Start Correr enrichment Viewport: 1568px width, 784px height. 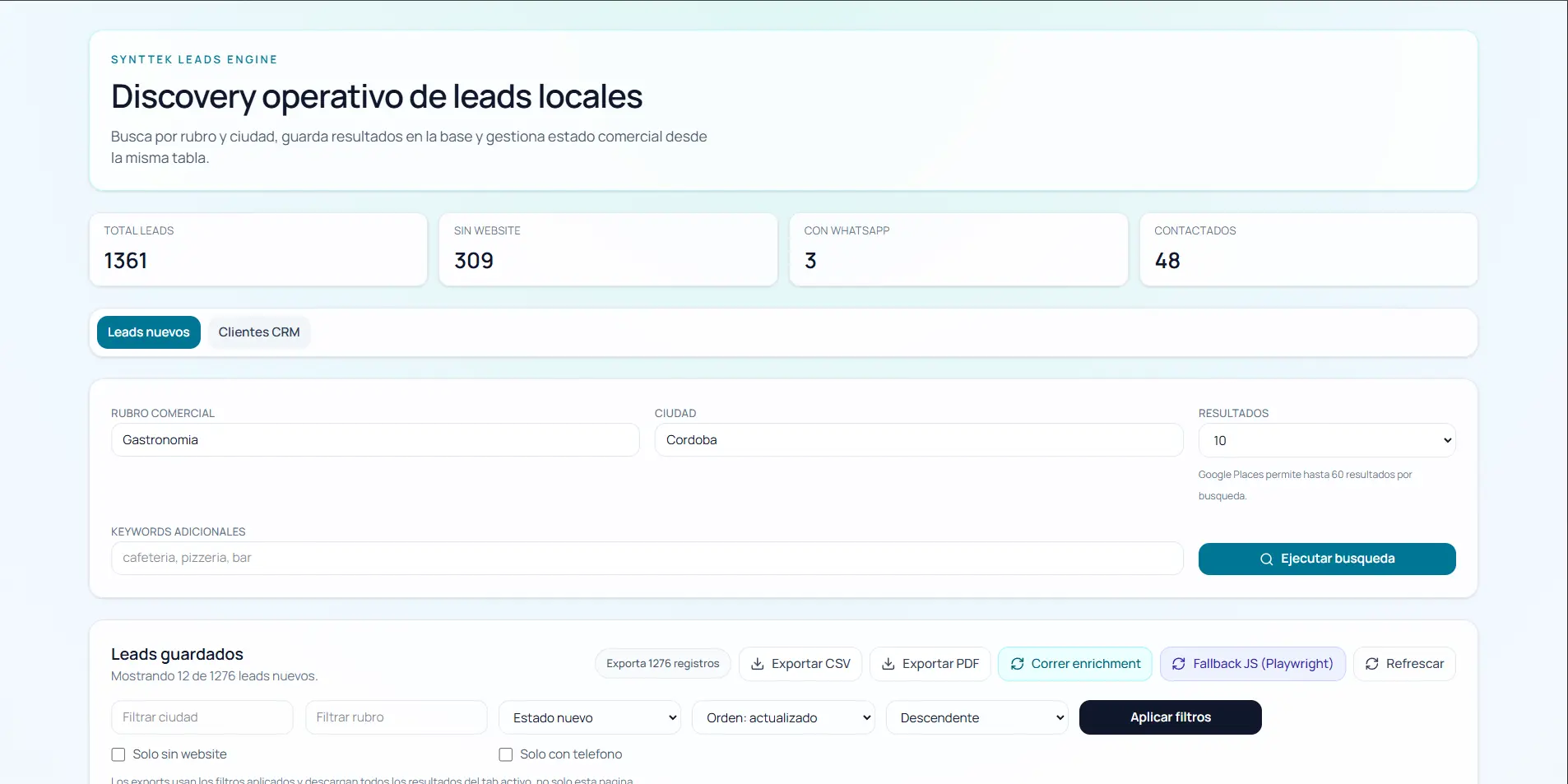[1075, 664]
